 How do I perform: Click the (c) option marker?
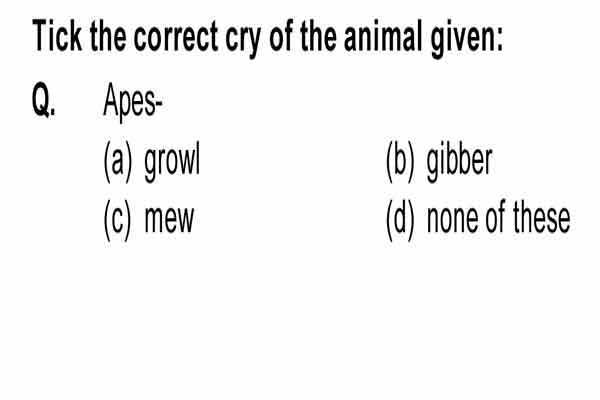coord(117,220)
